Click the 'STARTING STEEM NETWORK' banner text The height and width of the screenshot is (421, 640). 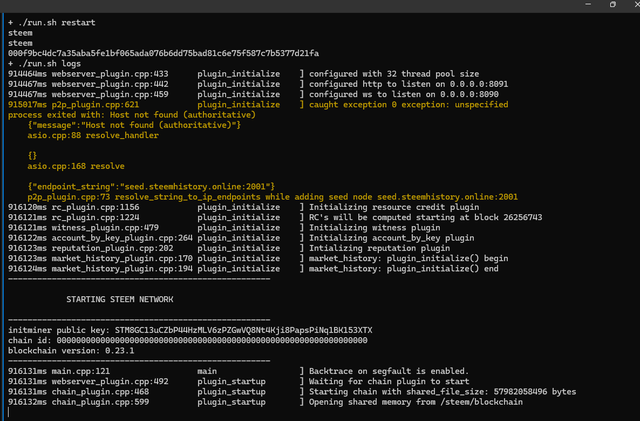(x=120, y=299)
